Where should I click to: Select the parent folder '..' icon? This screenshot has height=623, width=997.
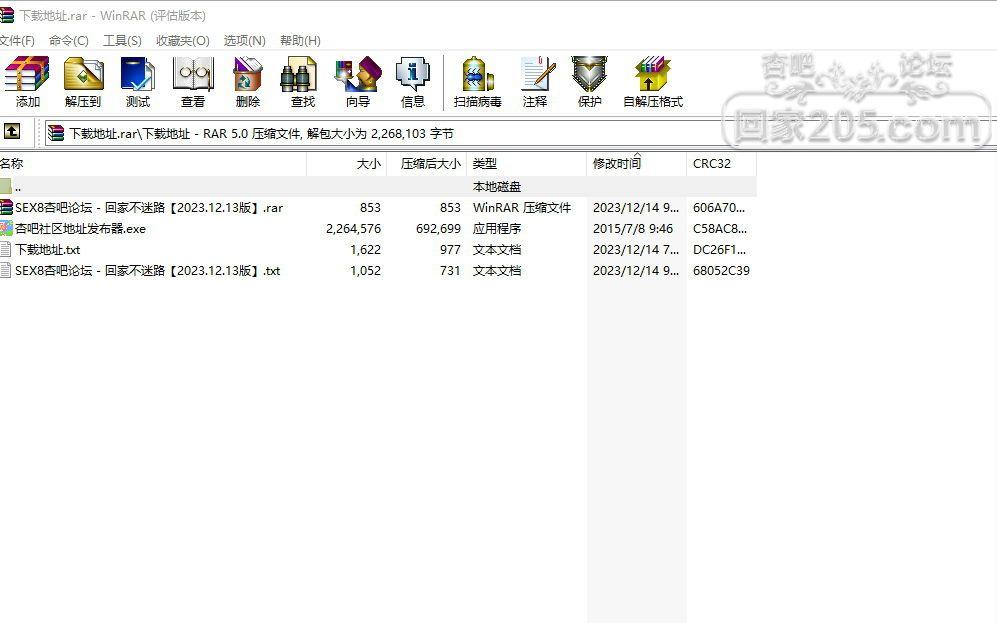(x=6, y=186)
